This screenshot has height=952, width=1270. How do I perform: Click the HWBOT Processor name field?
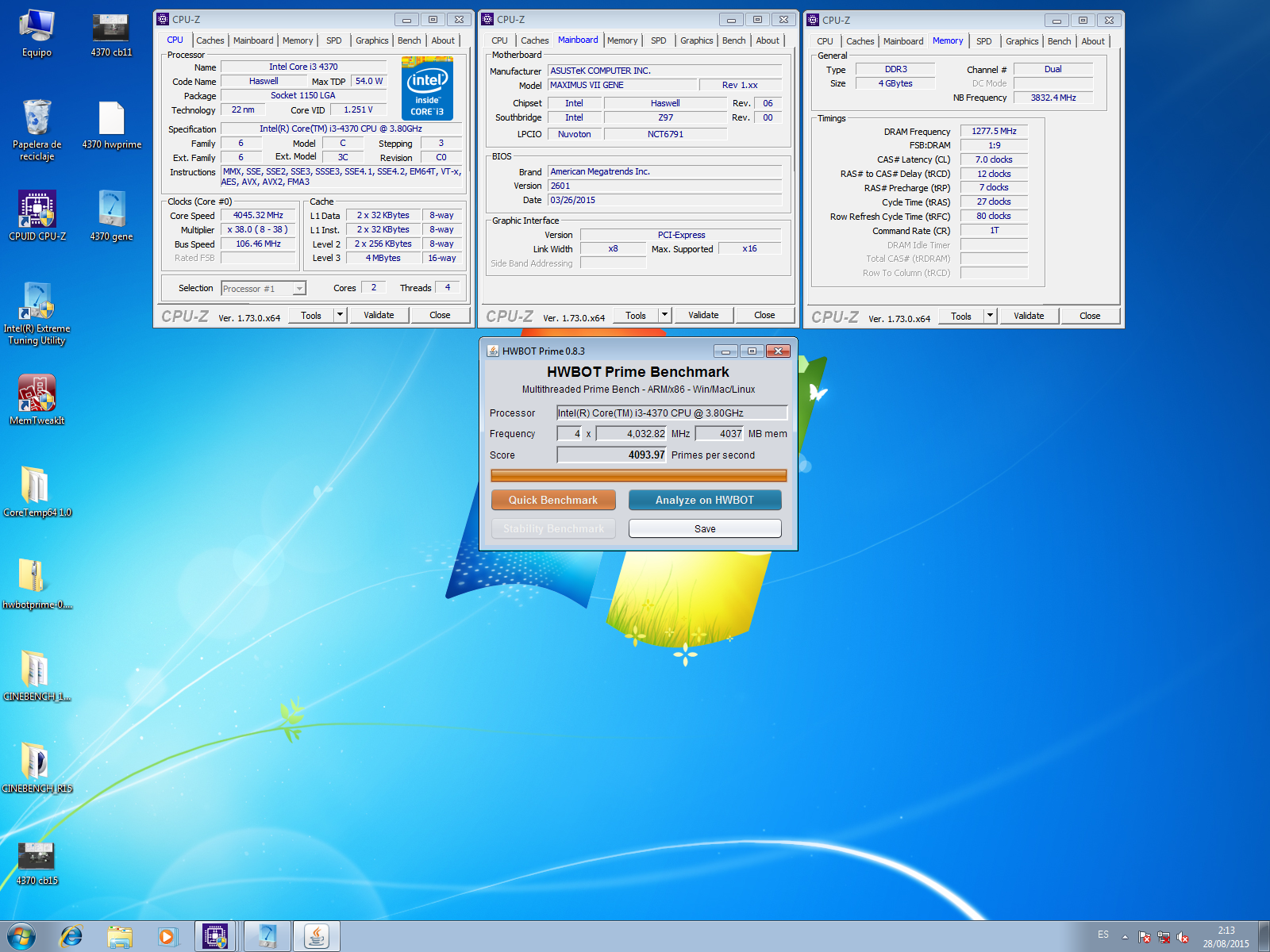pos(672,413)
